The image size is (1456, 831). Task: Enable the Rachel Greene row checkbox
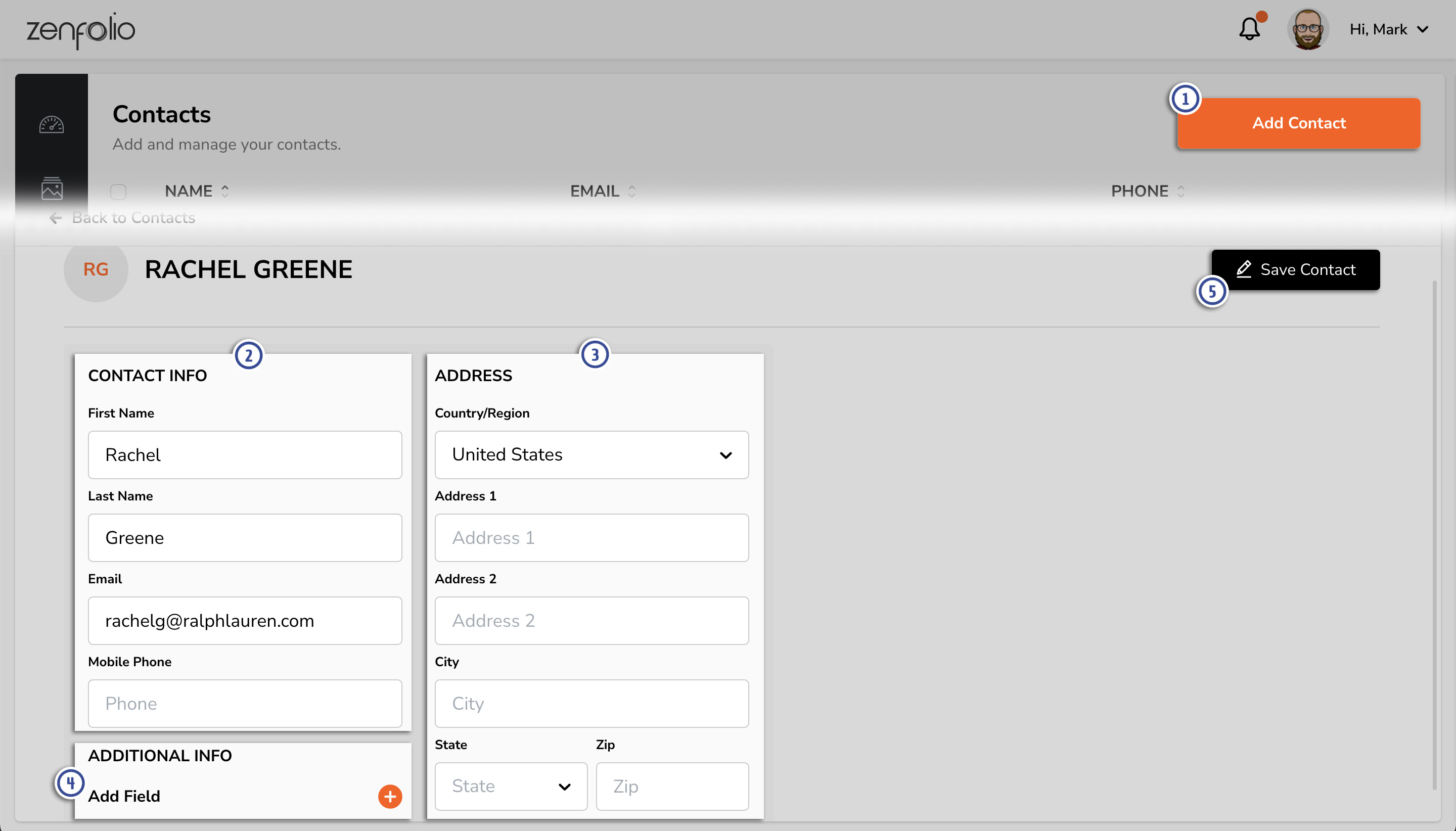pyautogui.click(x=118, y=191)
